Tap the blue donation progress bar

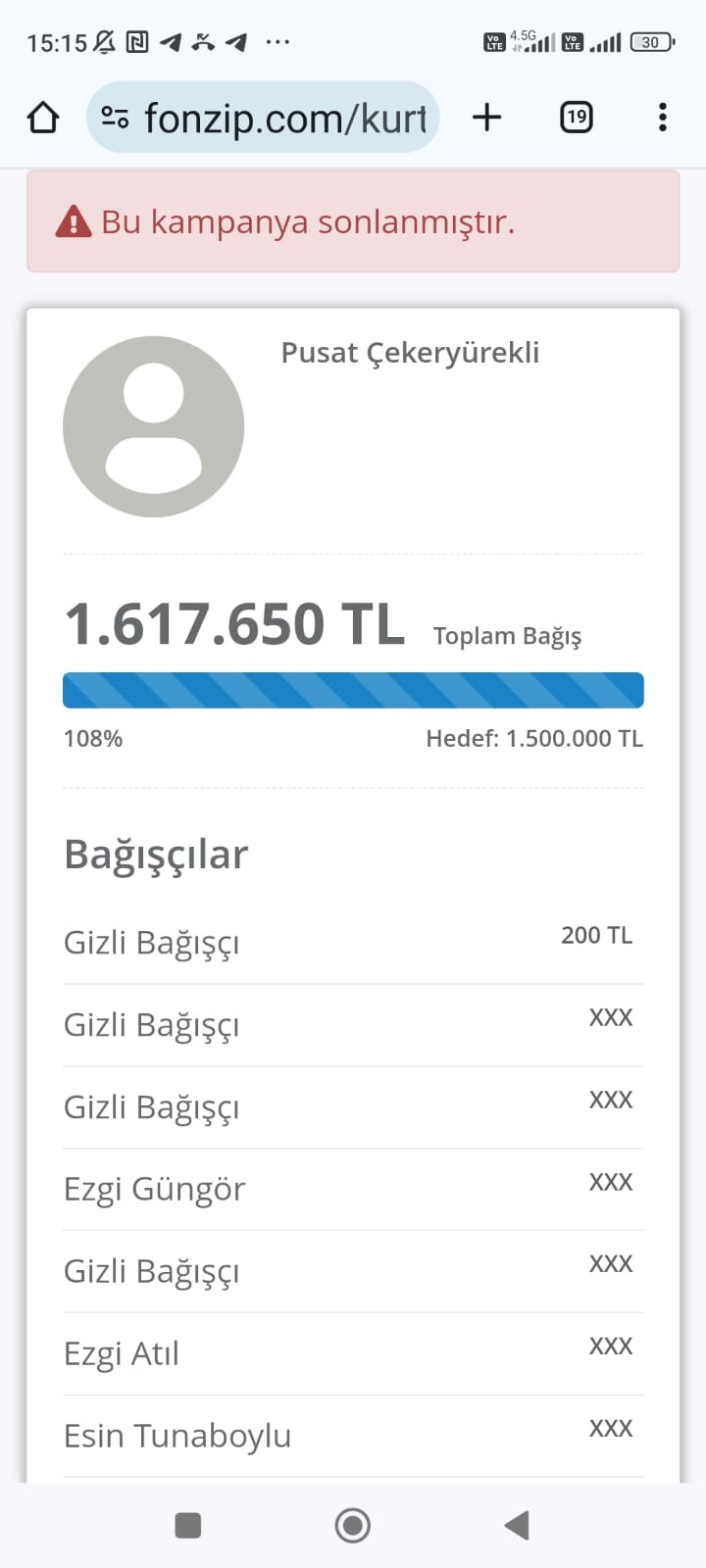coord(353,690)
